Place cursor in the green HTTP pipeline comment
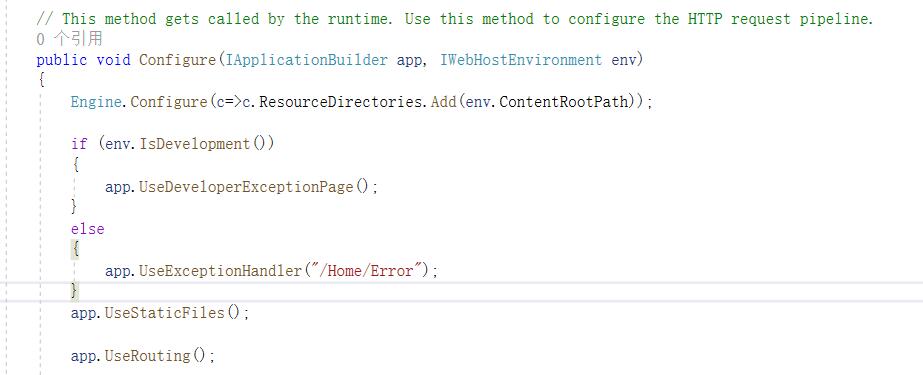Screen dimensions: 923x375 click(454, 19)
